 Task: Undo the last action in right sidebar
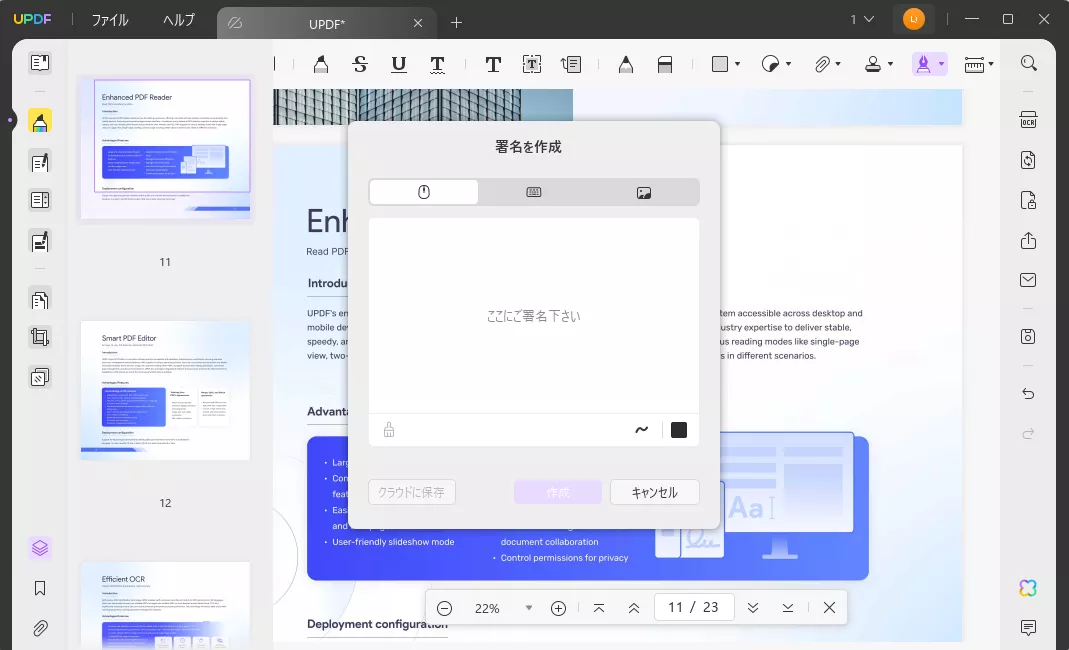point(1028,394)
